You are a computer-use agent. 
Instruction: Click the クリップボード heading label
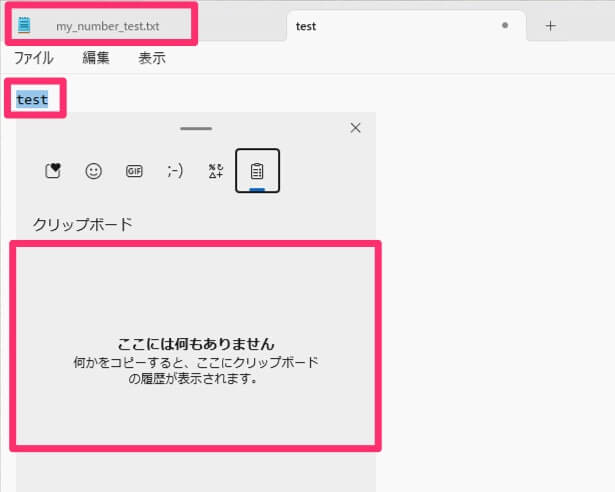coord(83,224)
